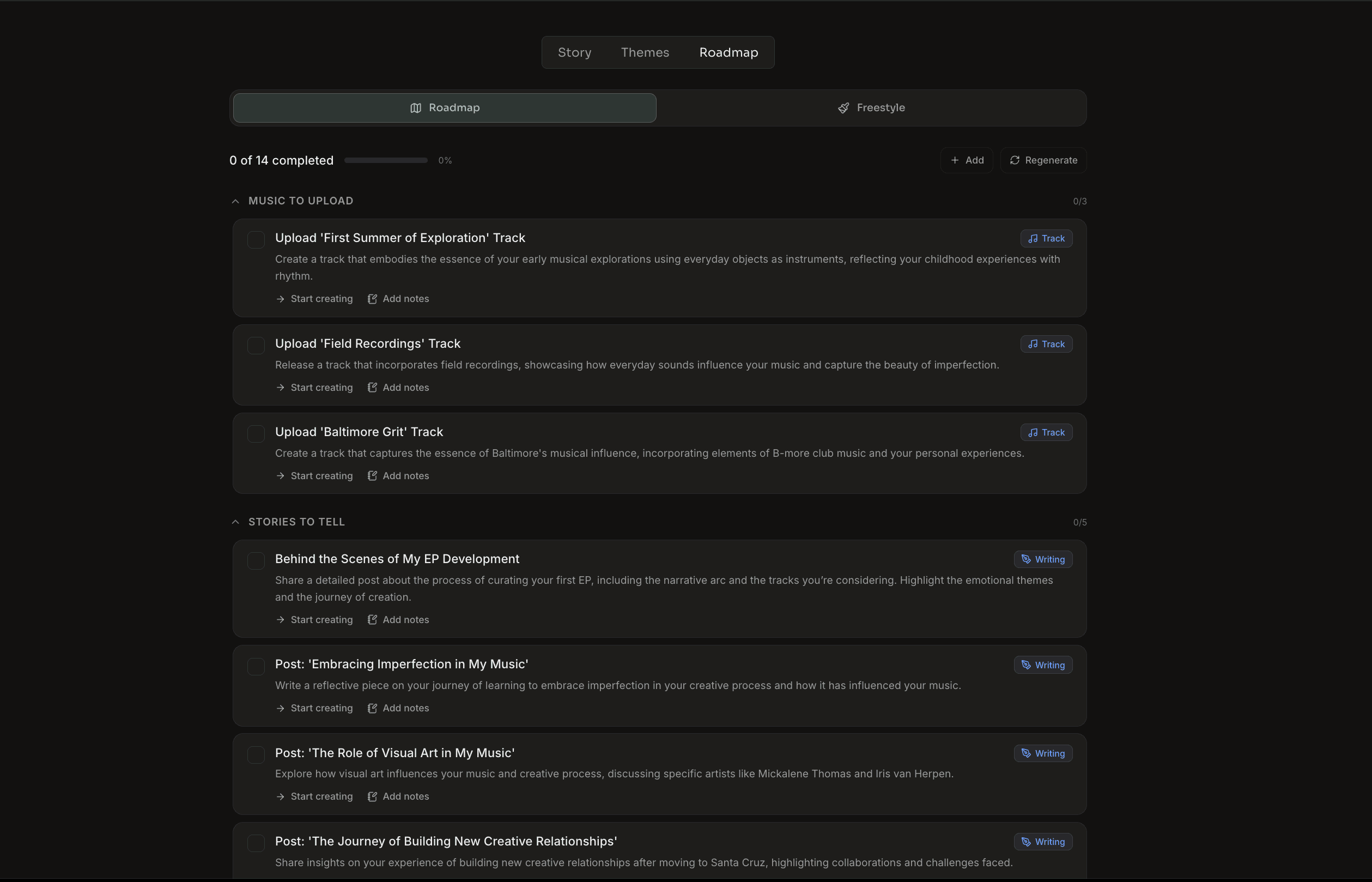Click arrow icon of Start creating under Embracing Imperfection
Image resolution: width=1372 pixels, height=882 pixels.
(280, 709)
